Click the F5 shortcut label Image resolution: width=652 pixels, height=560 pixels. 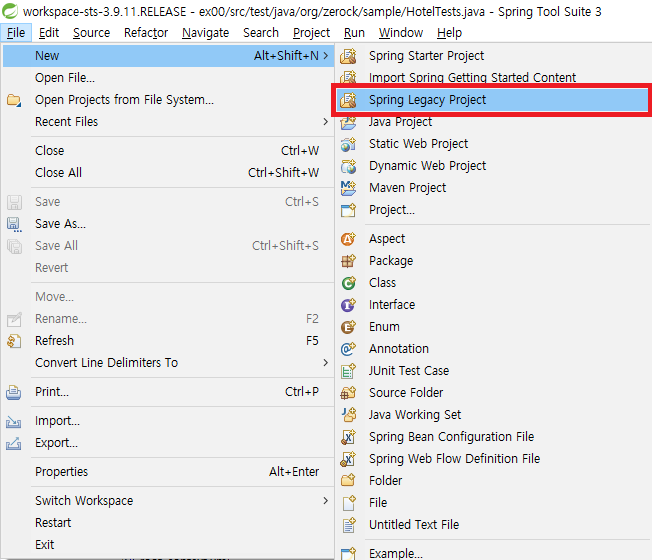point(312,341)
